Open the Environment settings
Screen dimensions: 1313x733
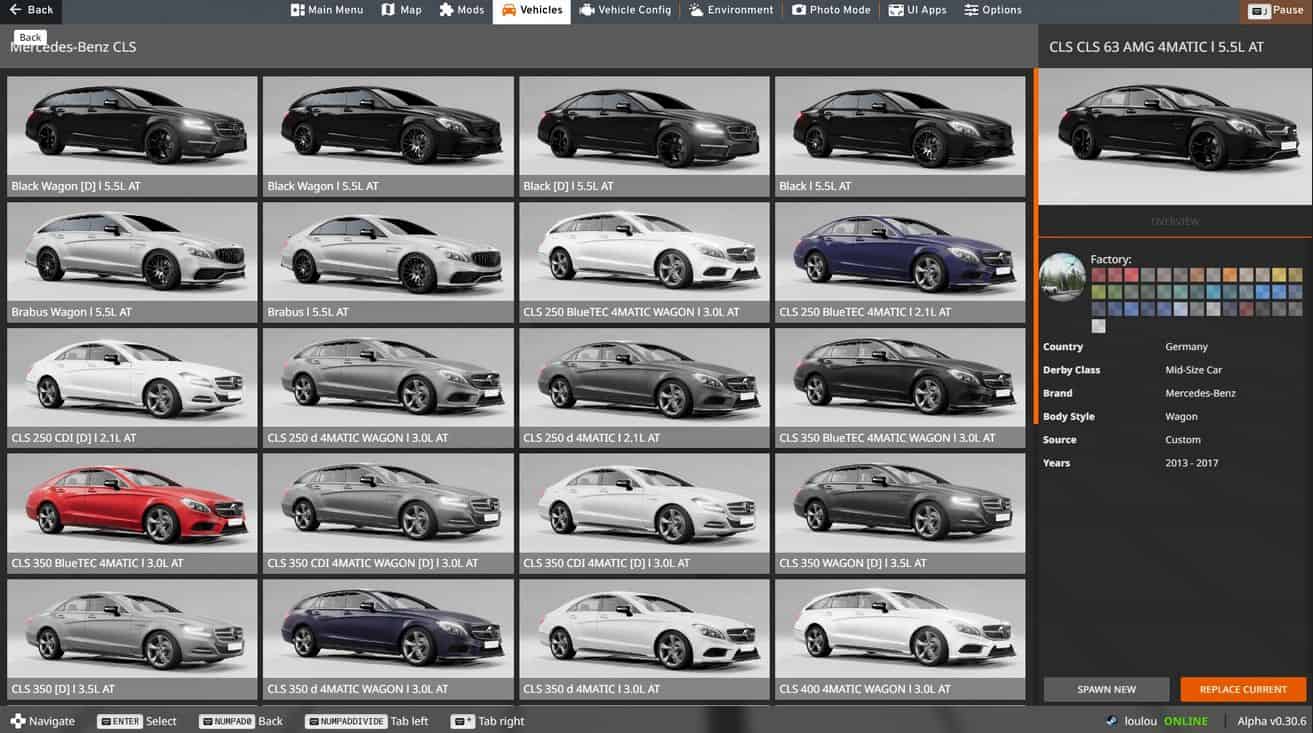tap(731, 10)
